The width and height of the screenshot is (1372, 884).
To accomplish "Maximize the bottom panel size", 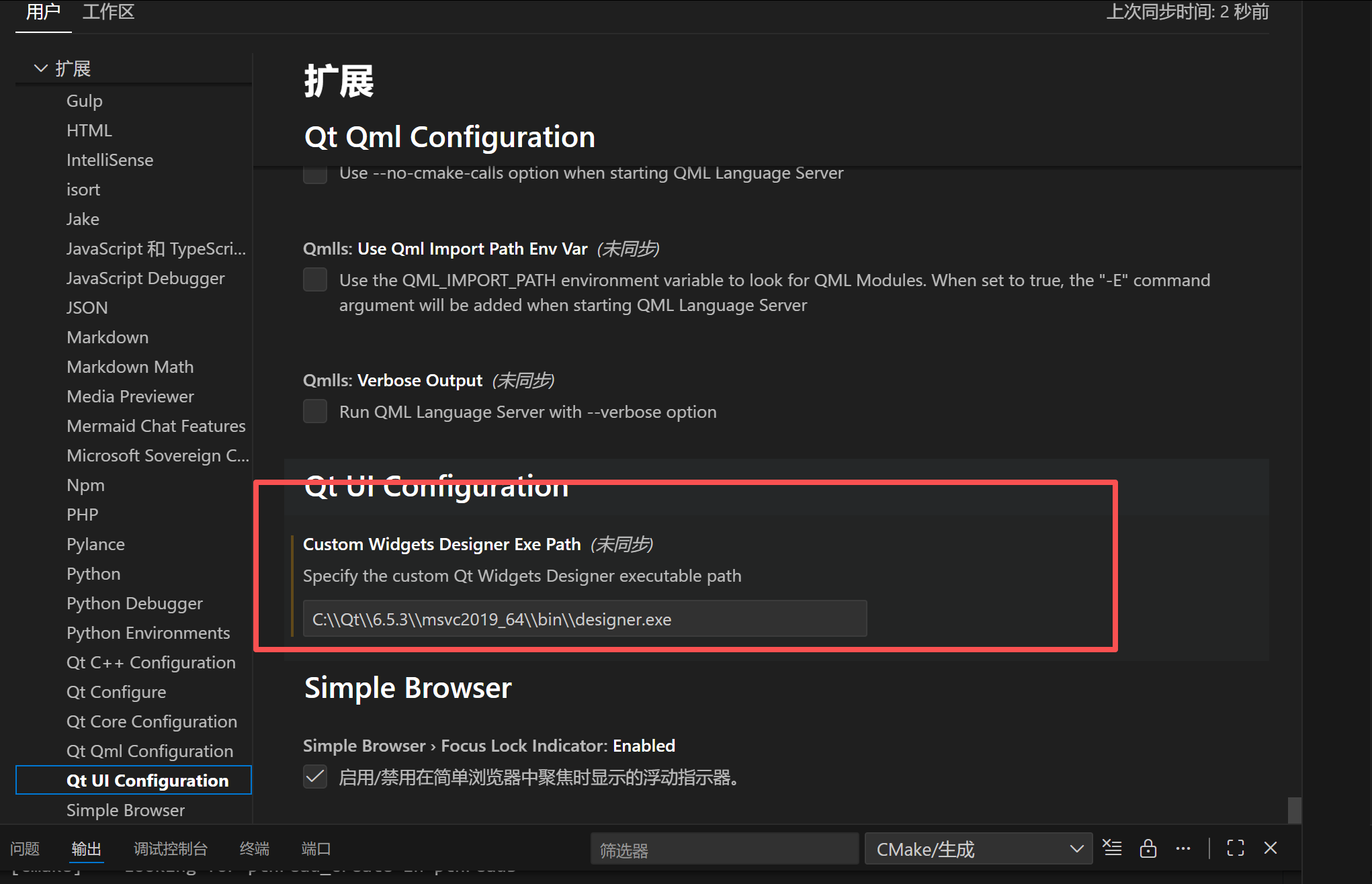I will point(1235,848).
